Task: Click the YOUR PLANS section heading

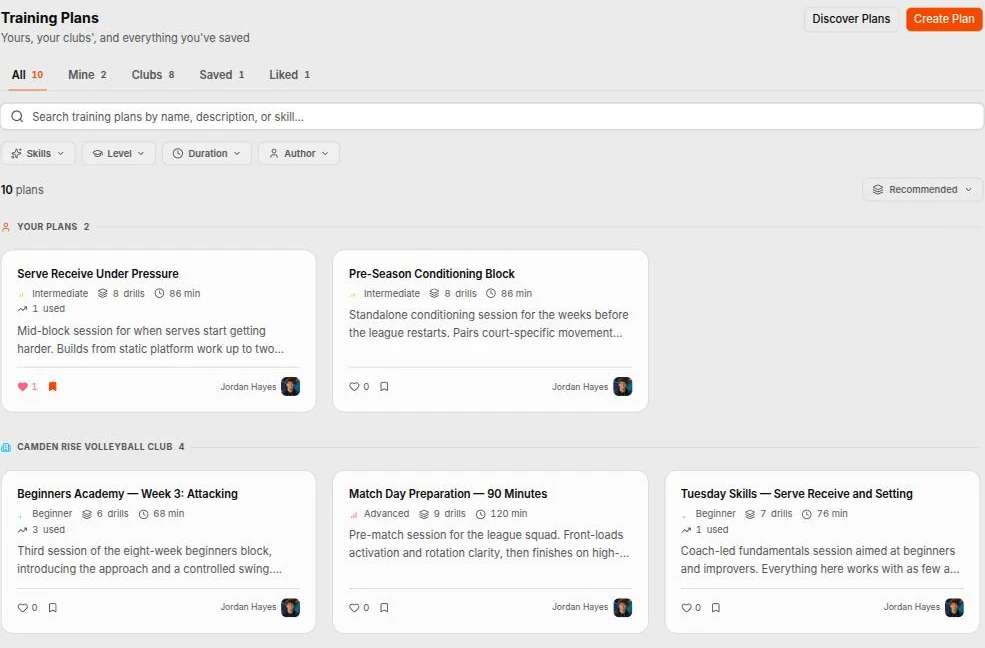Action: coord(47,227)
